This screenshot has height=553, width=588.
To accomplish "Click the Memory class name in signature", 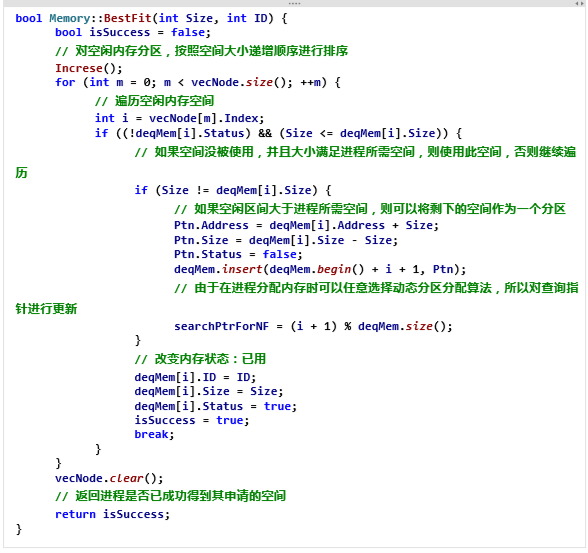I will coord(70,18).
